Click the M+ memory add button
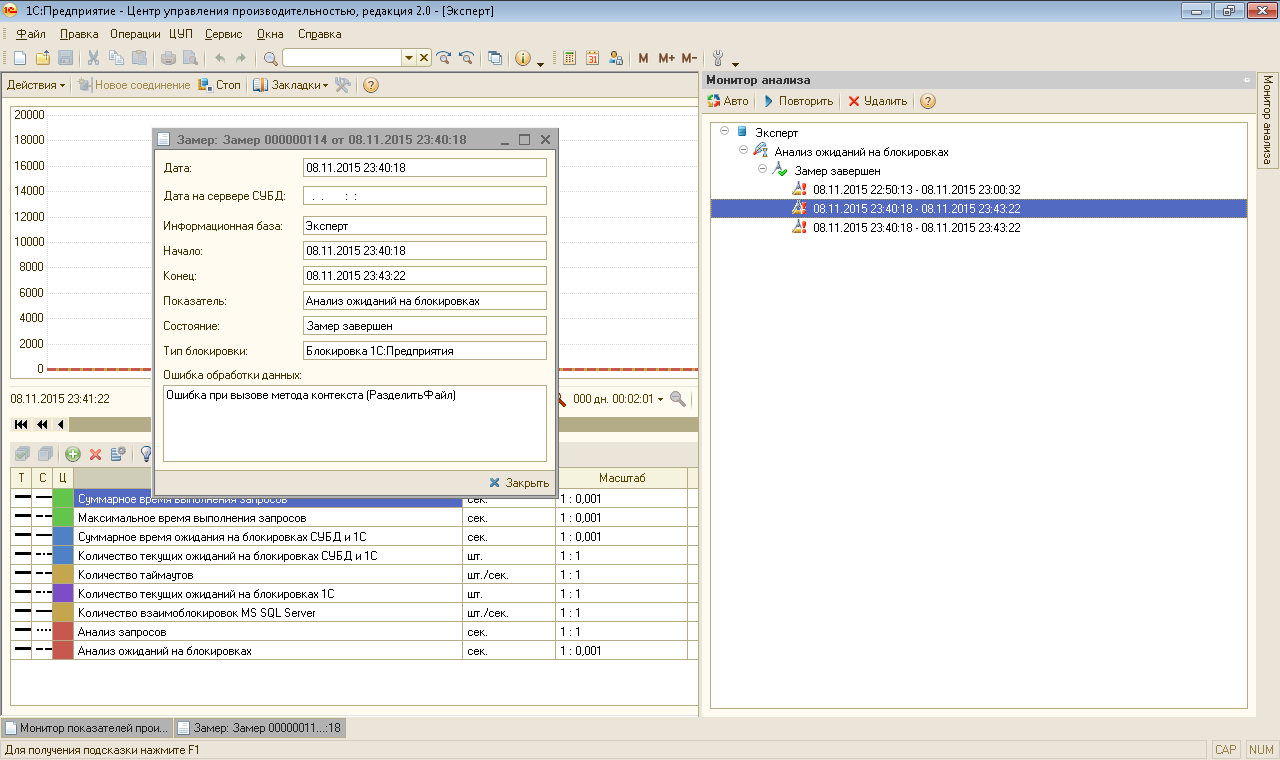 (666, 58)
